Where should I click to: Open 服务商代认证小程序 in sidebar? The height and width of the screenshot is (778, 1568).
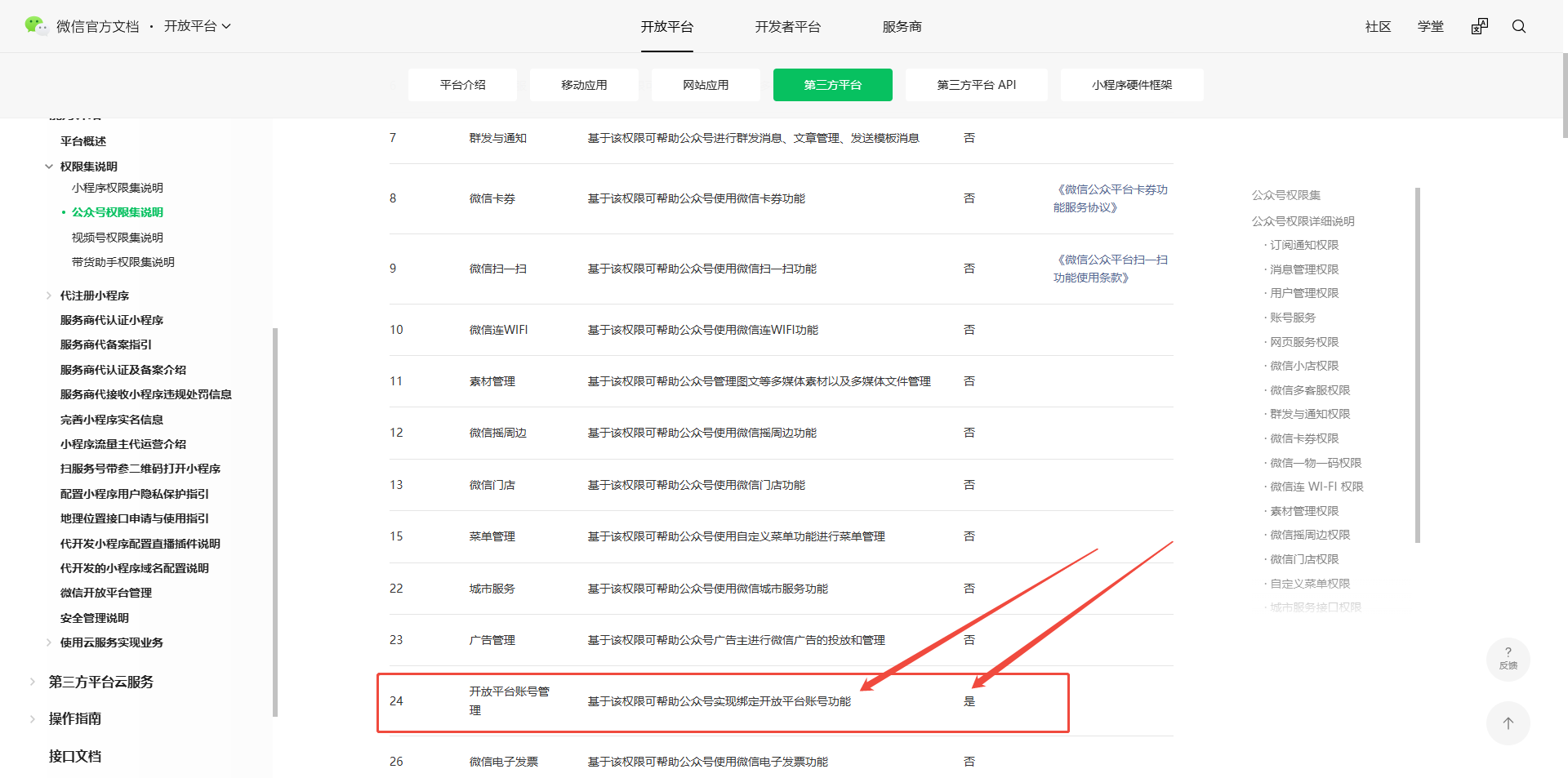tap(112, 320)
